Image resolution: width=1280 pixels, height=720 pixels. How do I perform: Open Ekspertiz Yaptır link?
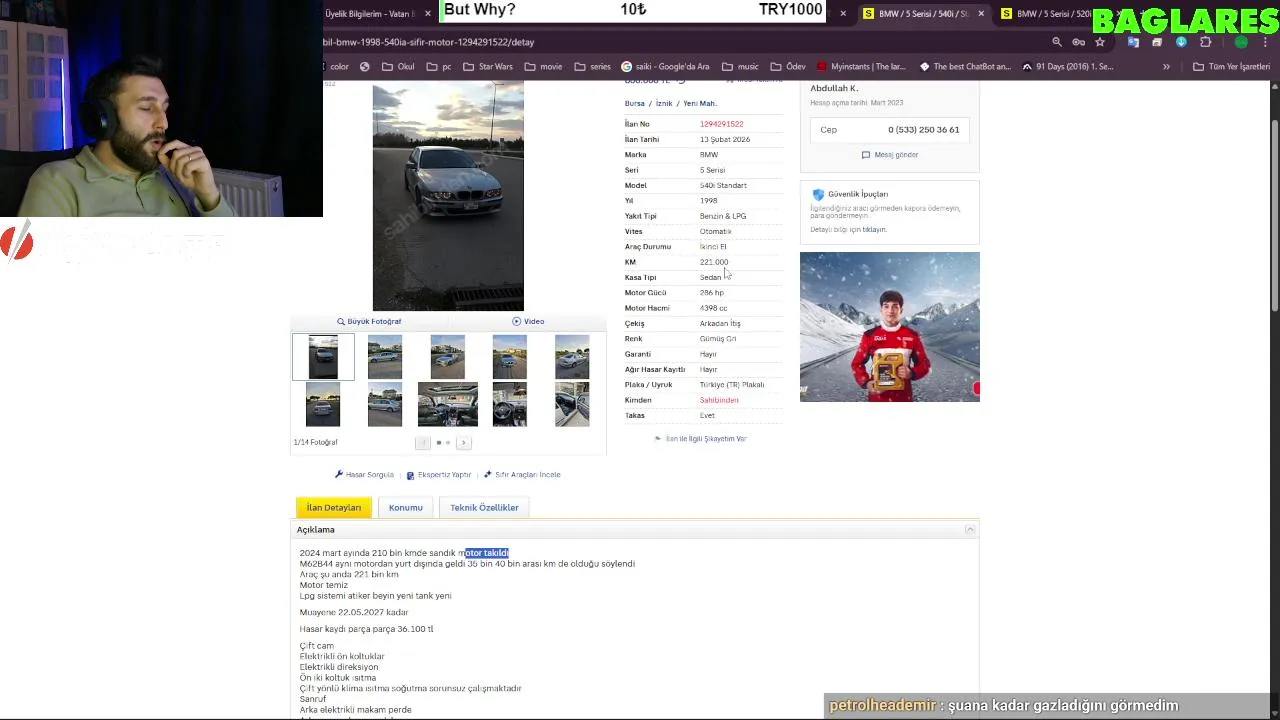pos(439,475)
